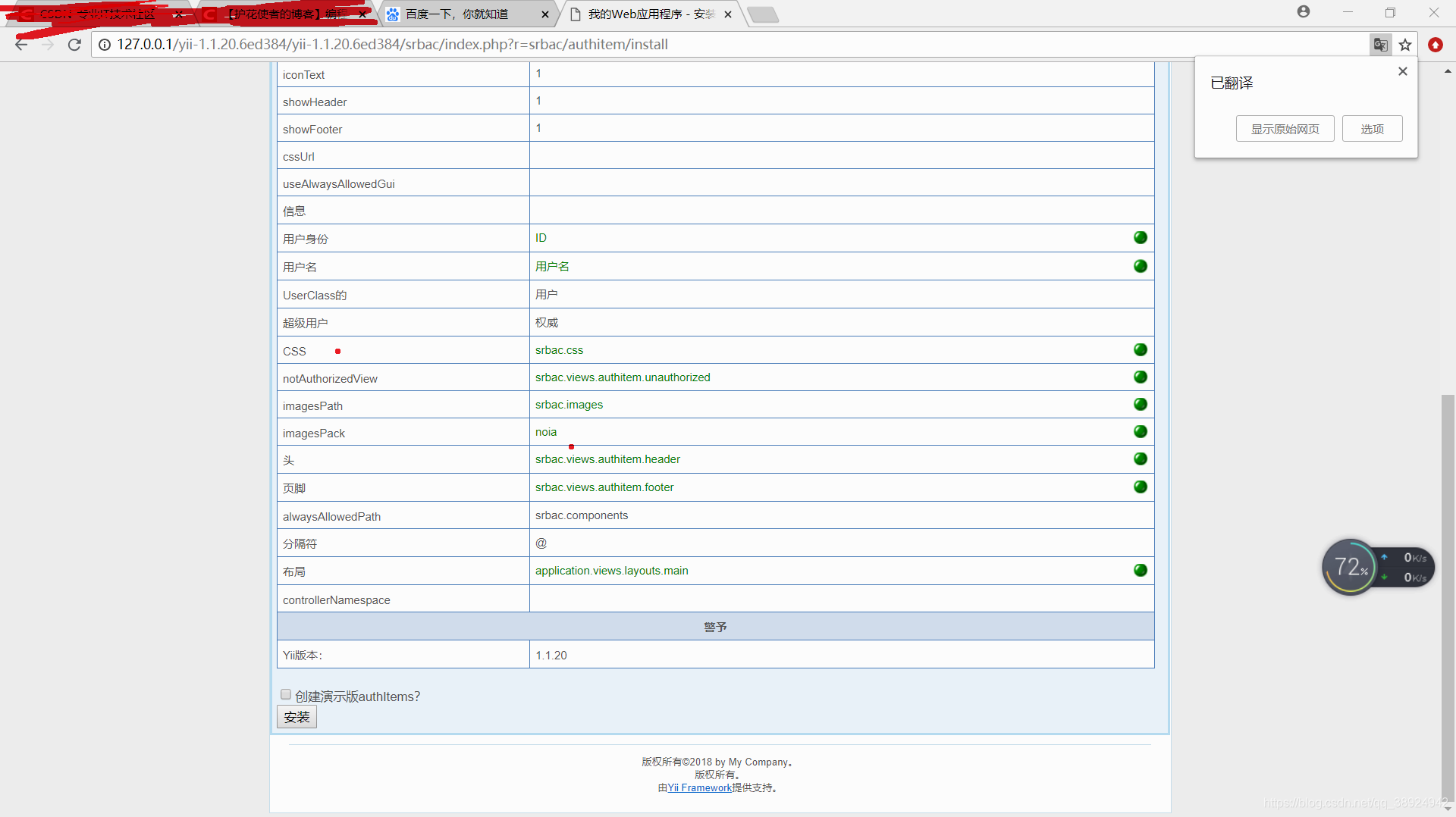Click the 已翻译 popup title
Viewport: 1456px width, 817px height.
(x=1232, y=83)
